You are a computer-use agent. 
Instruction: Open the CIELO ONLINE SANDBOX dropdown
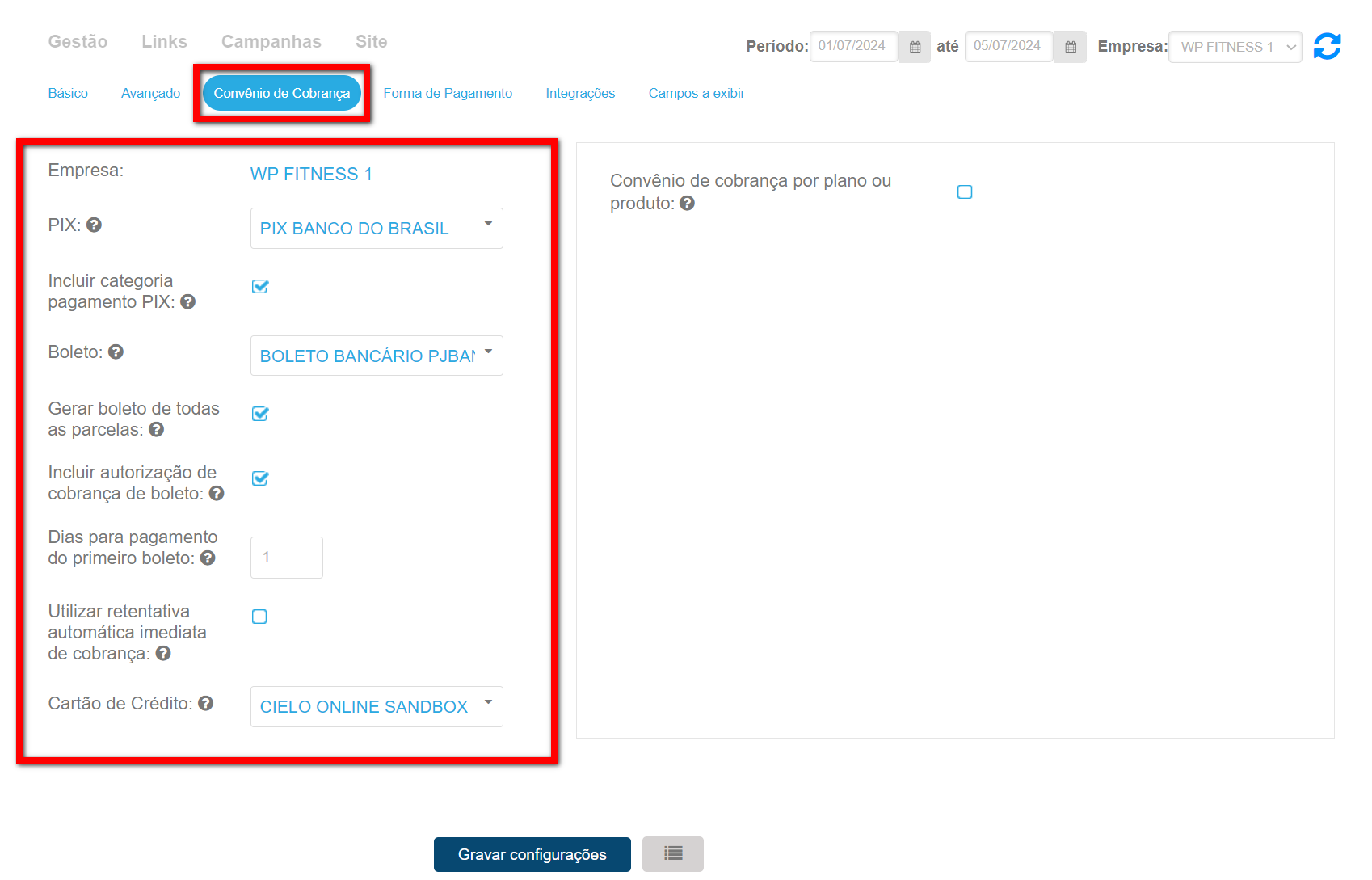pyautogui.click(x=377, y=706)
